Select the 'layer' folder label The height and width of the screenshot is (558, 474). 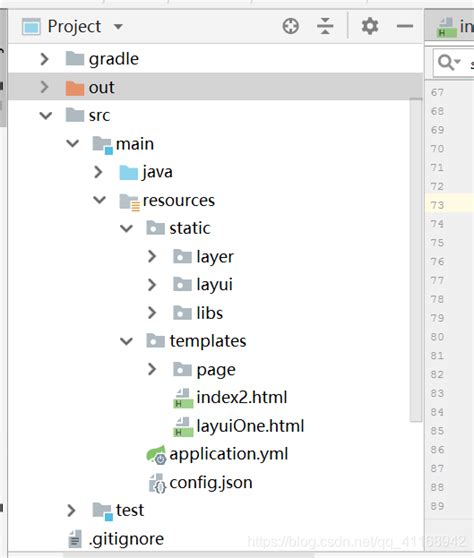click(x=215, y=257)
